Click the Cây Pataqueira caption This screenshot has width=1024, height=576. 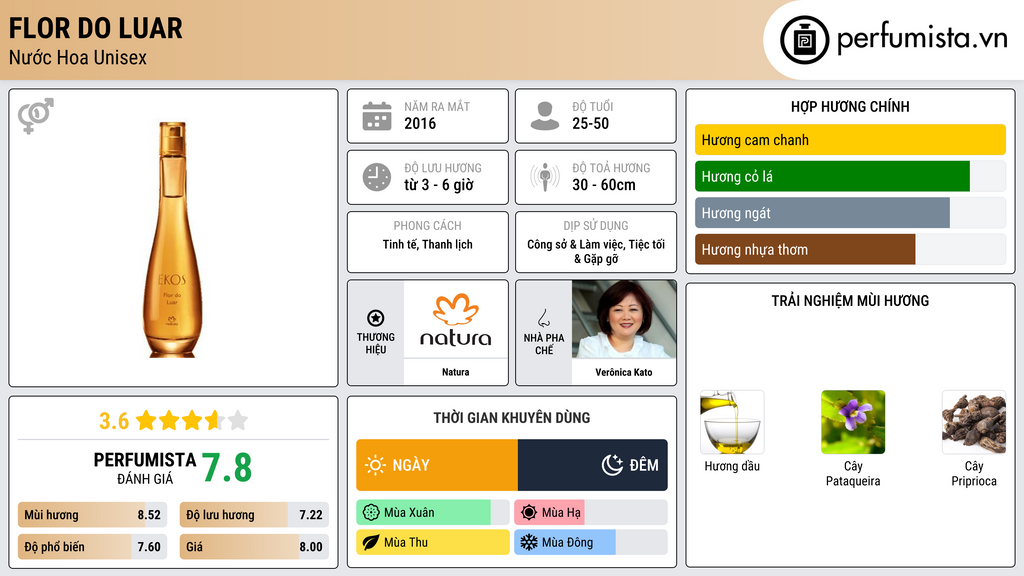click(853, 473)
